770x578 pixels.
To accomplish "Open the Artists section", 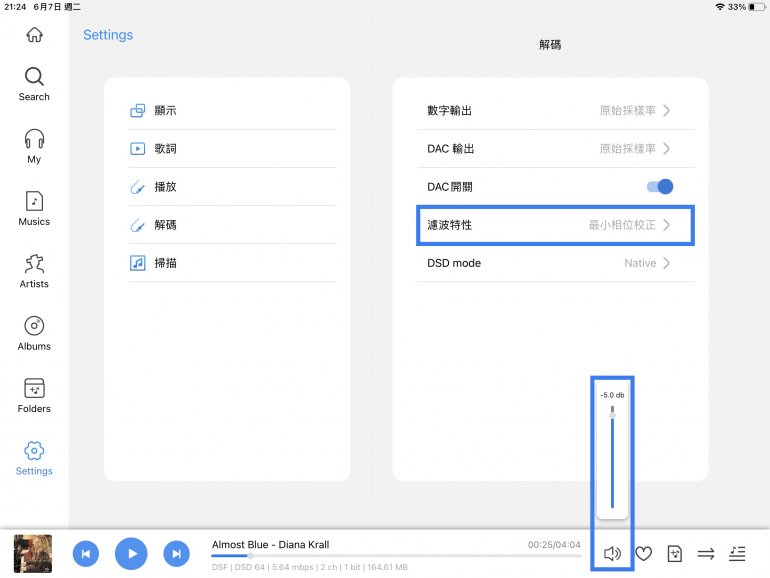I will click(x=34, y=270).
